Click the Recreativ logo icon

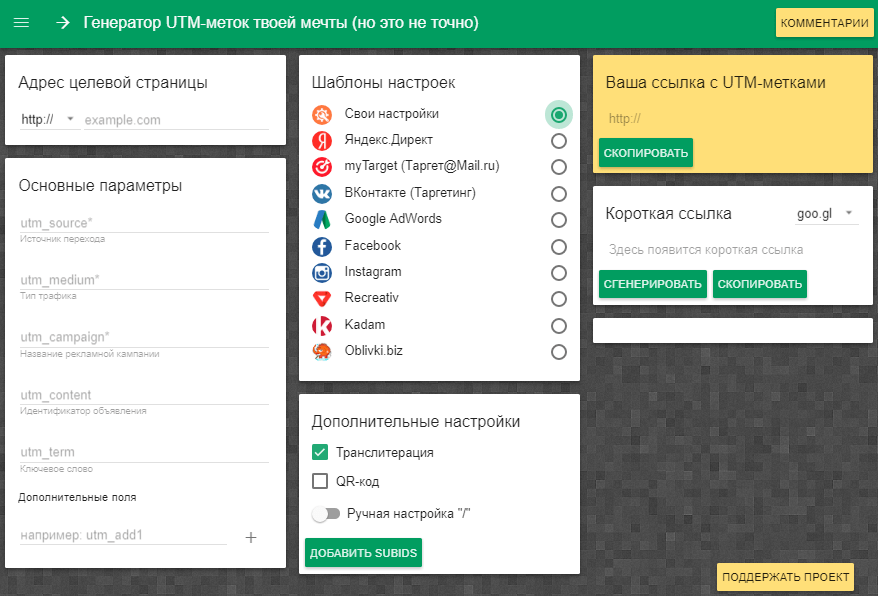click(x=322, y=299)
